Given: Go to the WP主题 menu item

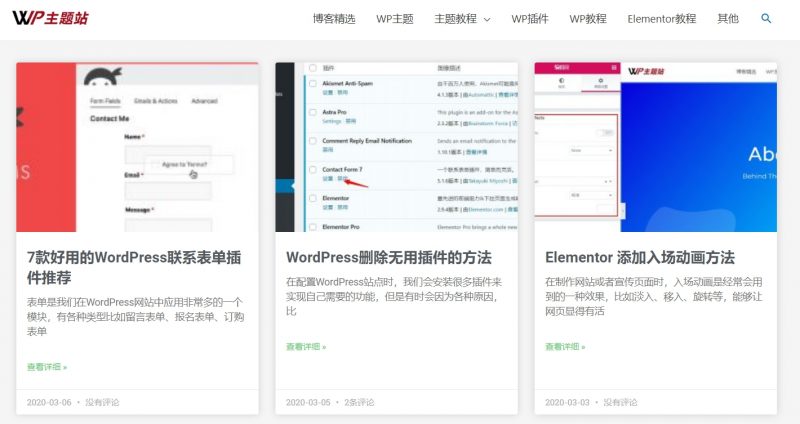Looking at the screenshot, I should pos(394,19).
